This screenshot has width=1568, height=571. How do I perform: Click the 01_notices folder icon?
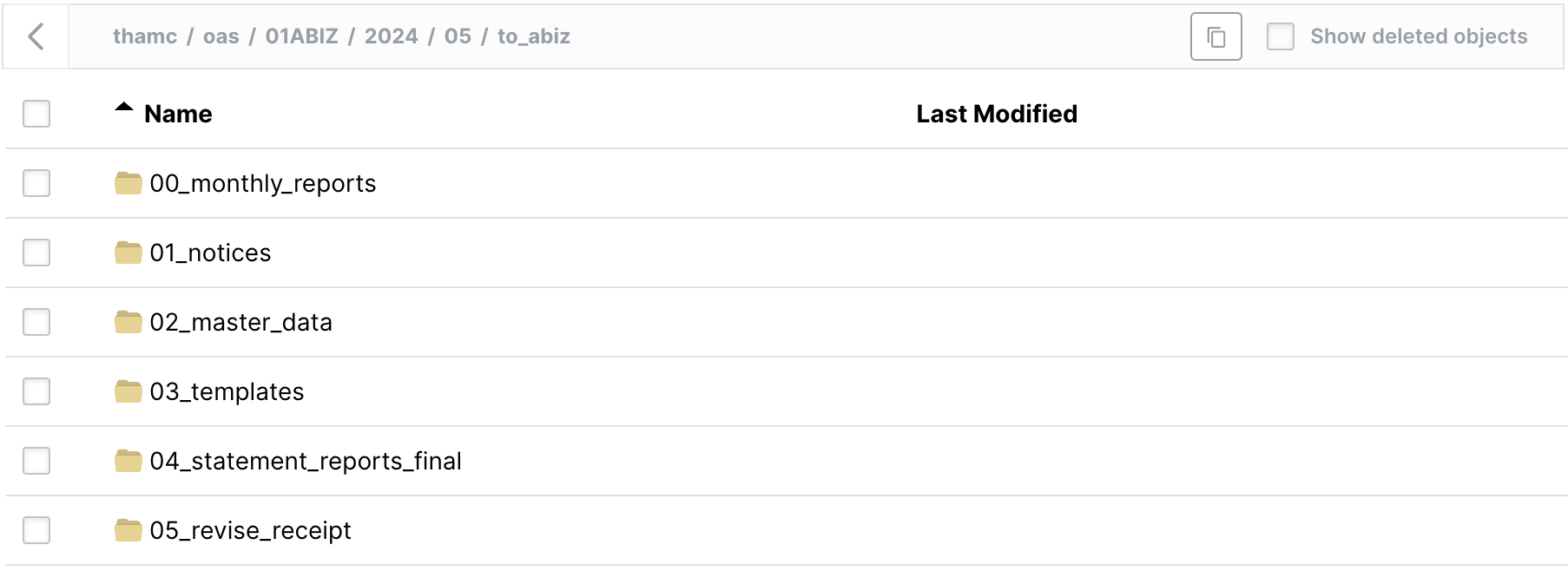click(128, 253)
